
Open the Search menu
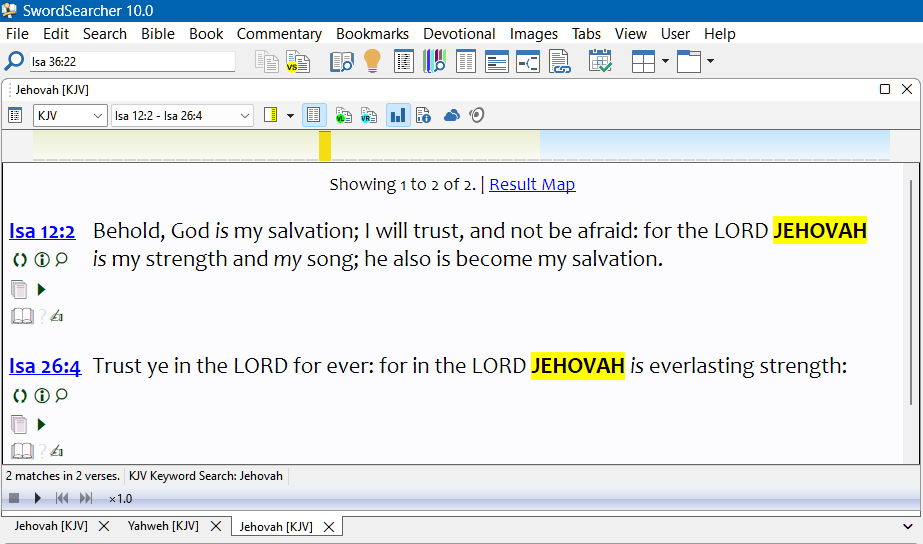point(105,34)
